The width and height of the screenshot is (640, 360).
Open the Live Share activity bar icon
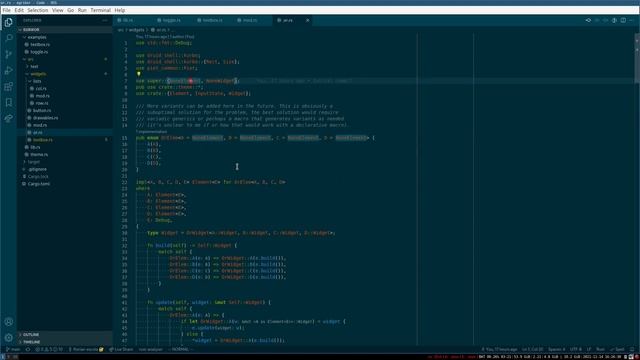coord(9,118)
